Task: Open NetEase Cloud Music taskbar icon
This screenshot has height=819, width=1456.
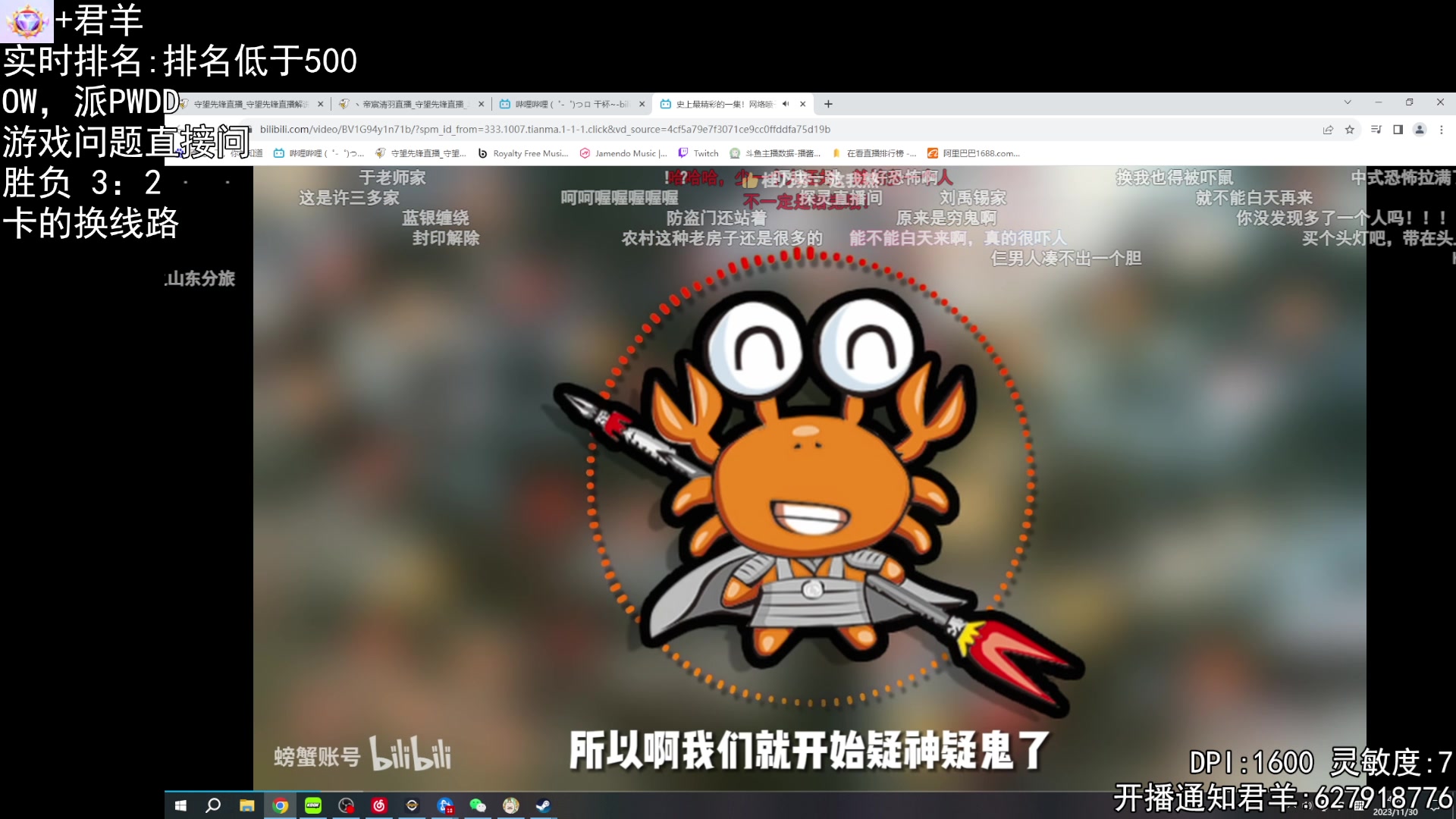Action: point(379,805)
